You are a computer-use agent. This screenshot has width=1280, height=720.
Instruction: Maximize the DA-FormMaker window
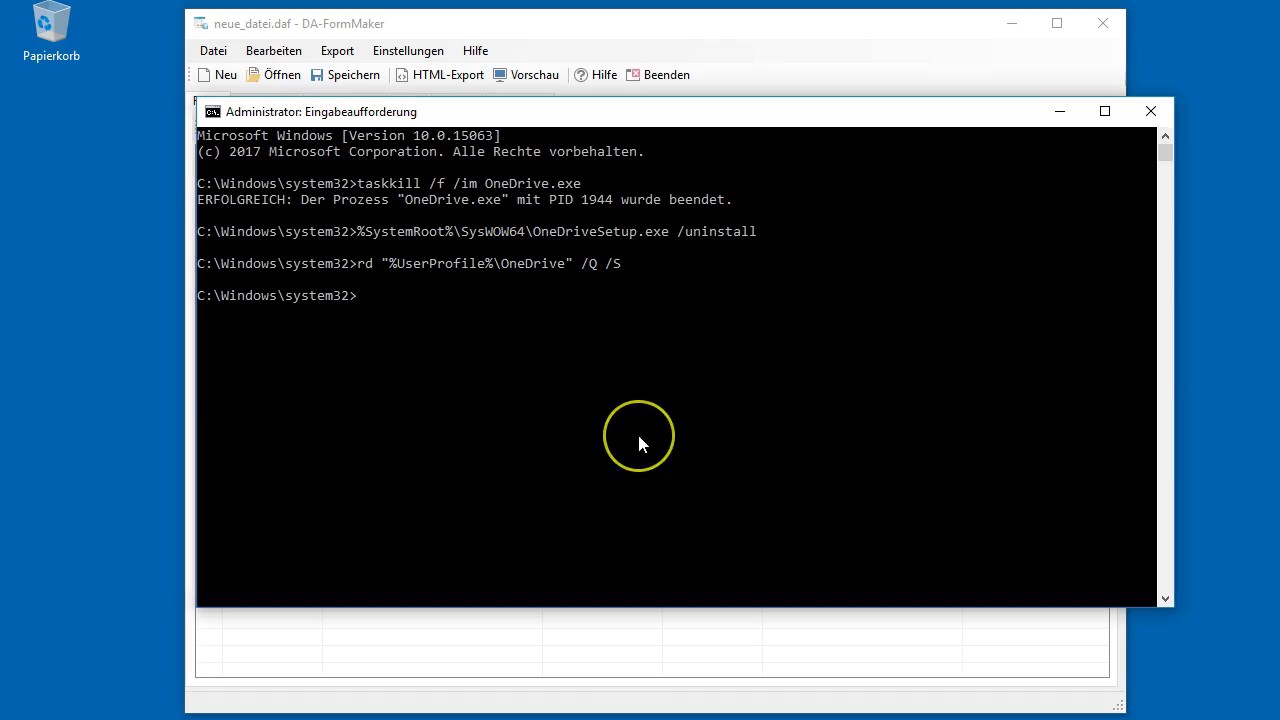pos(1057,24)
